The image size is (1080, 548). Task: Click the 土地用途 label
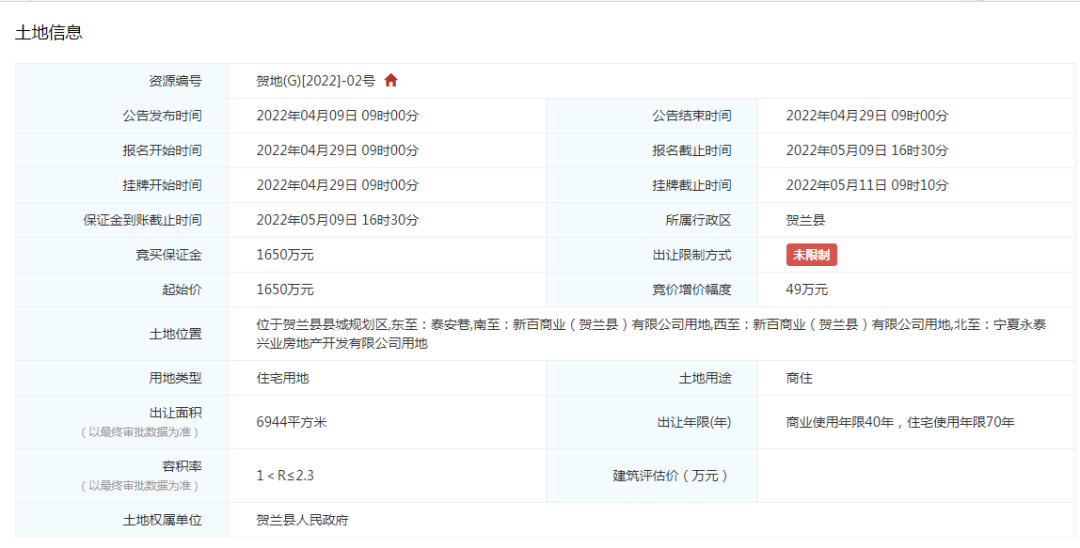(705, 378)
